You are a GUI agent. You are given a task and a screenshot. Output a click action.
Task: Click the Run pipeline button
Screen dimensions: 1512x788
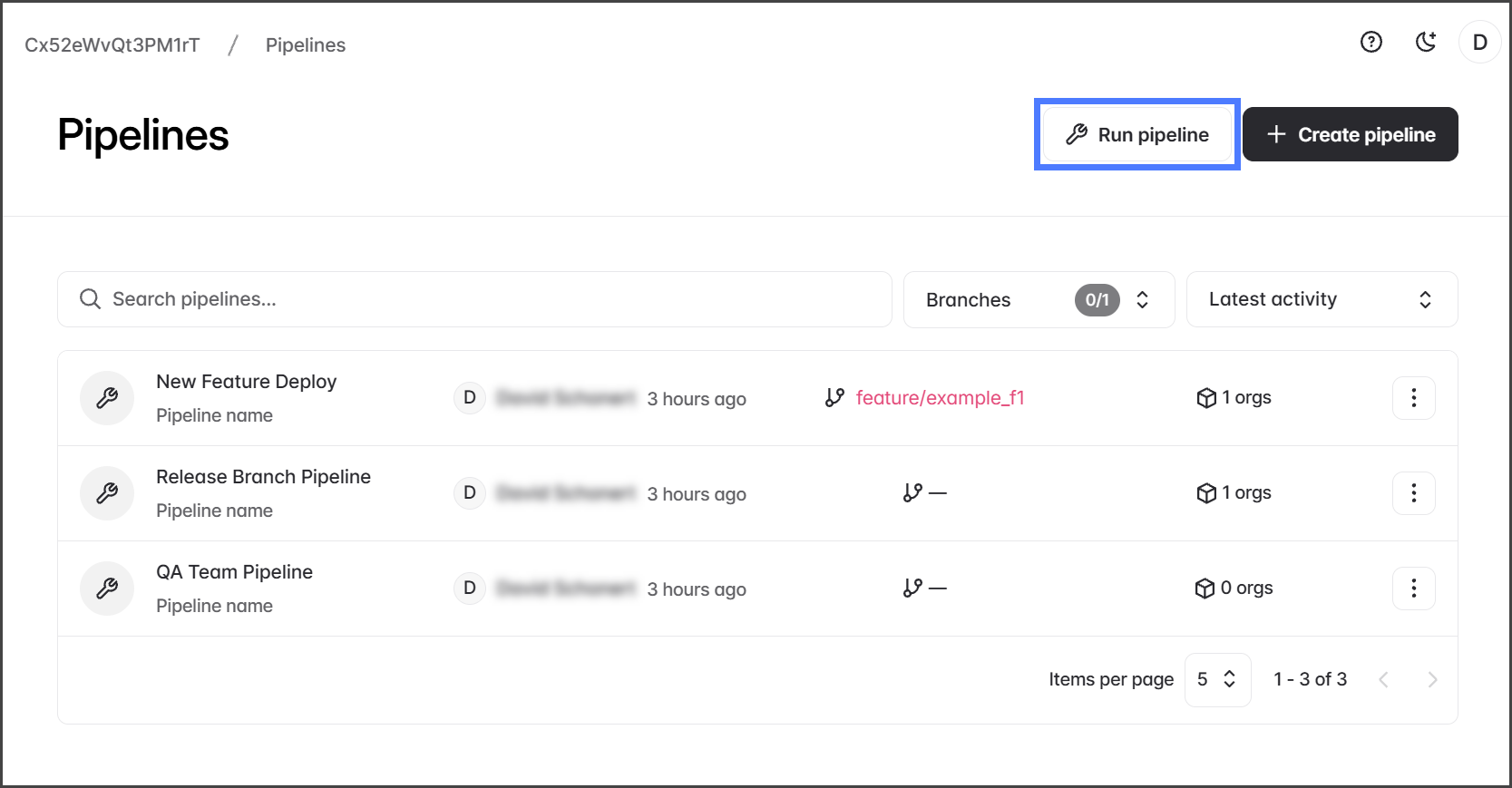1137,135
